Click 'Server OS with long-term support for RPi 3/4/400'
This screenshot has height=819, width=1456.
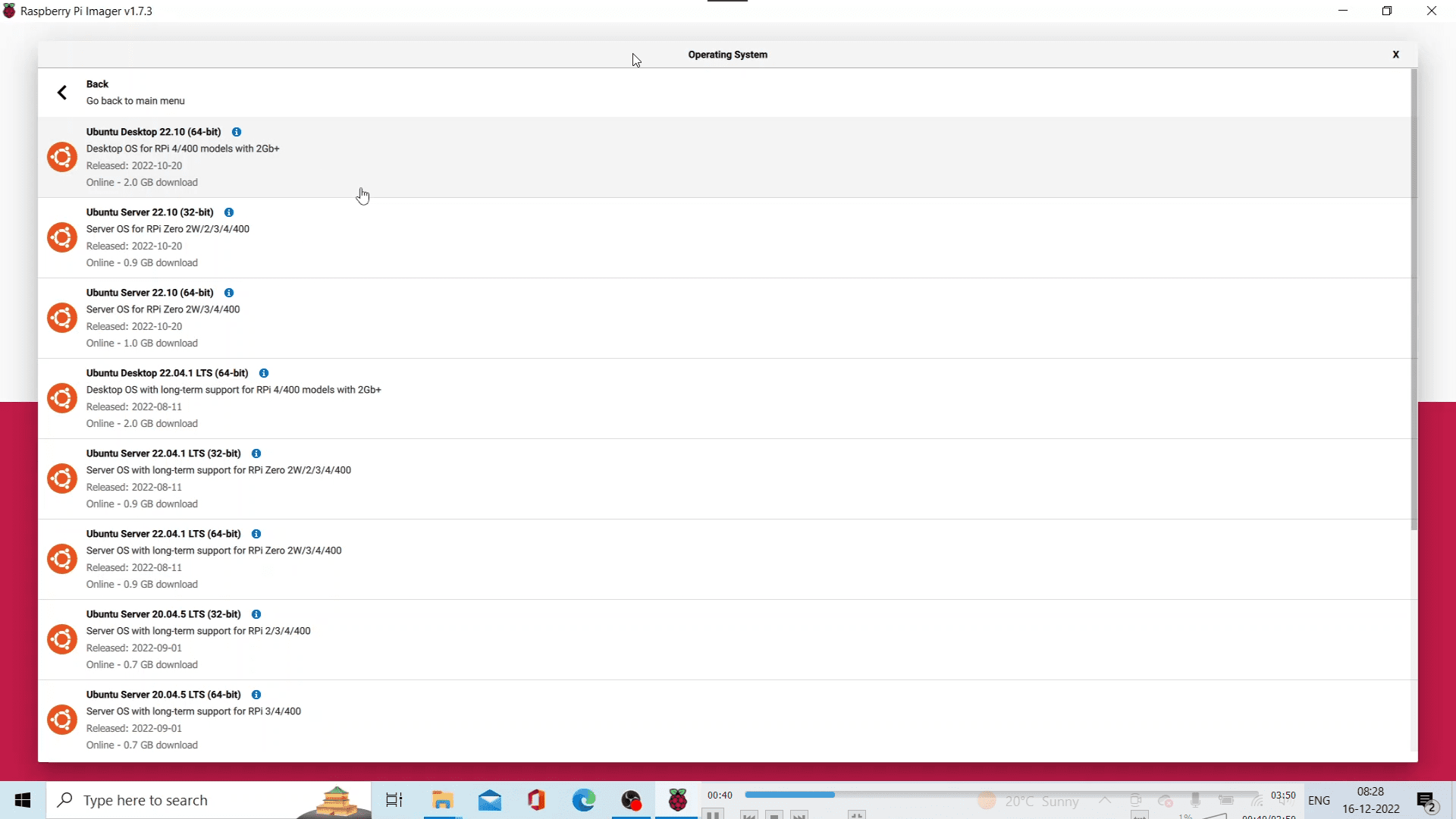[x=193, y=711]
